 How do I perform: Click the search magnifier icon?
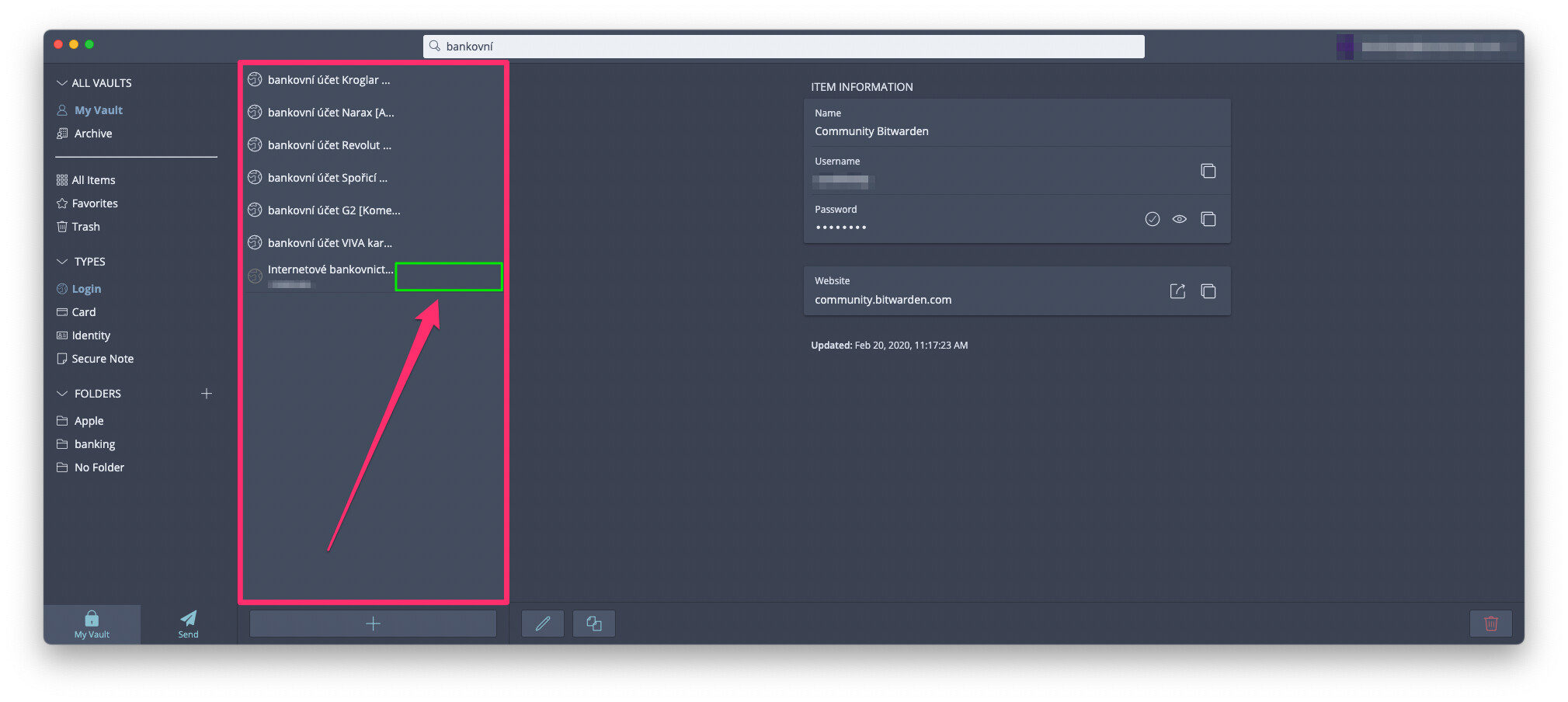tap(435, 47)
